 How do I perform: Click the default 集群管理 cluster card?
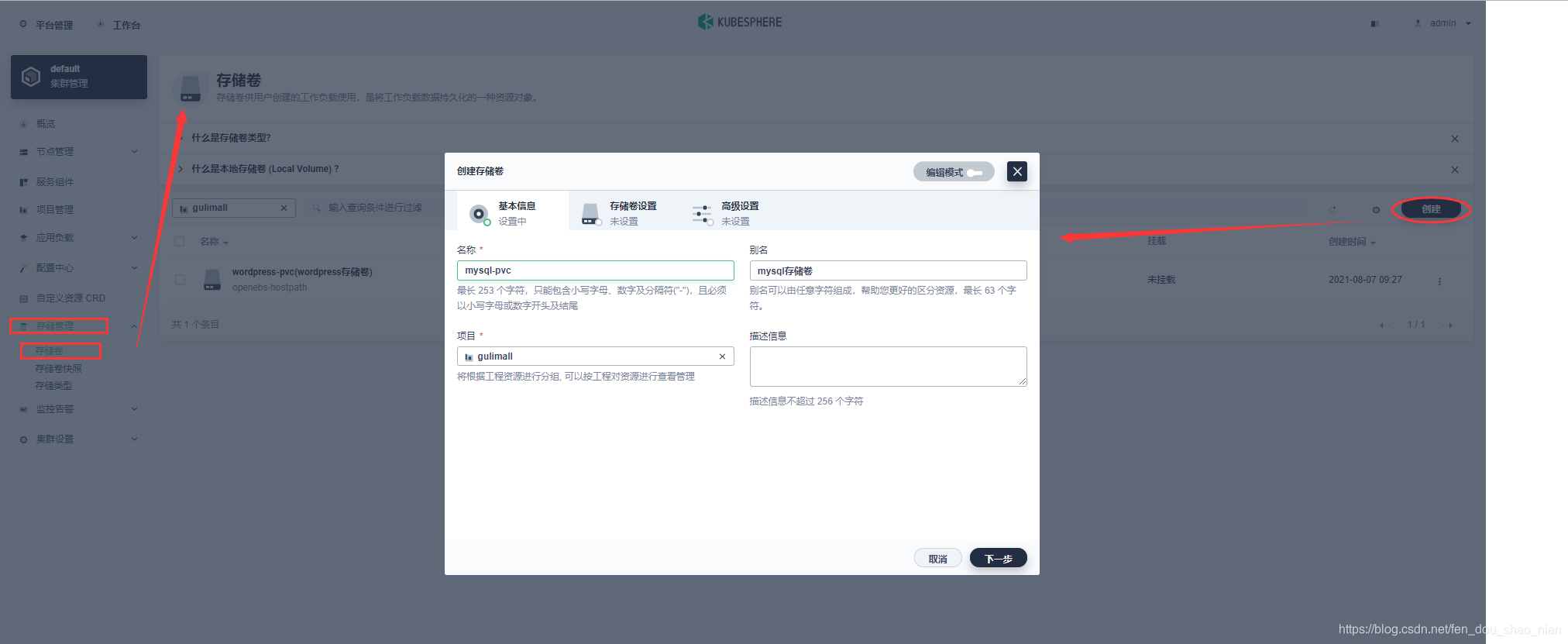click(79, 77)
